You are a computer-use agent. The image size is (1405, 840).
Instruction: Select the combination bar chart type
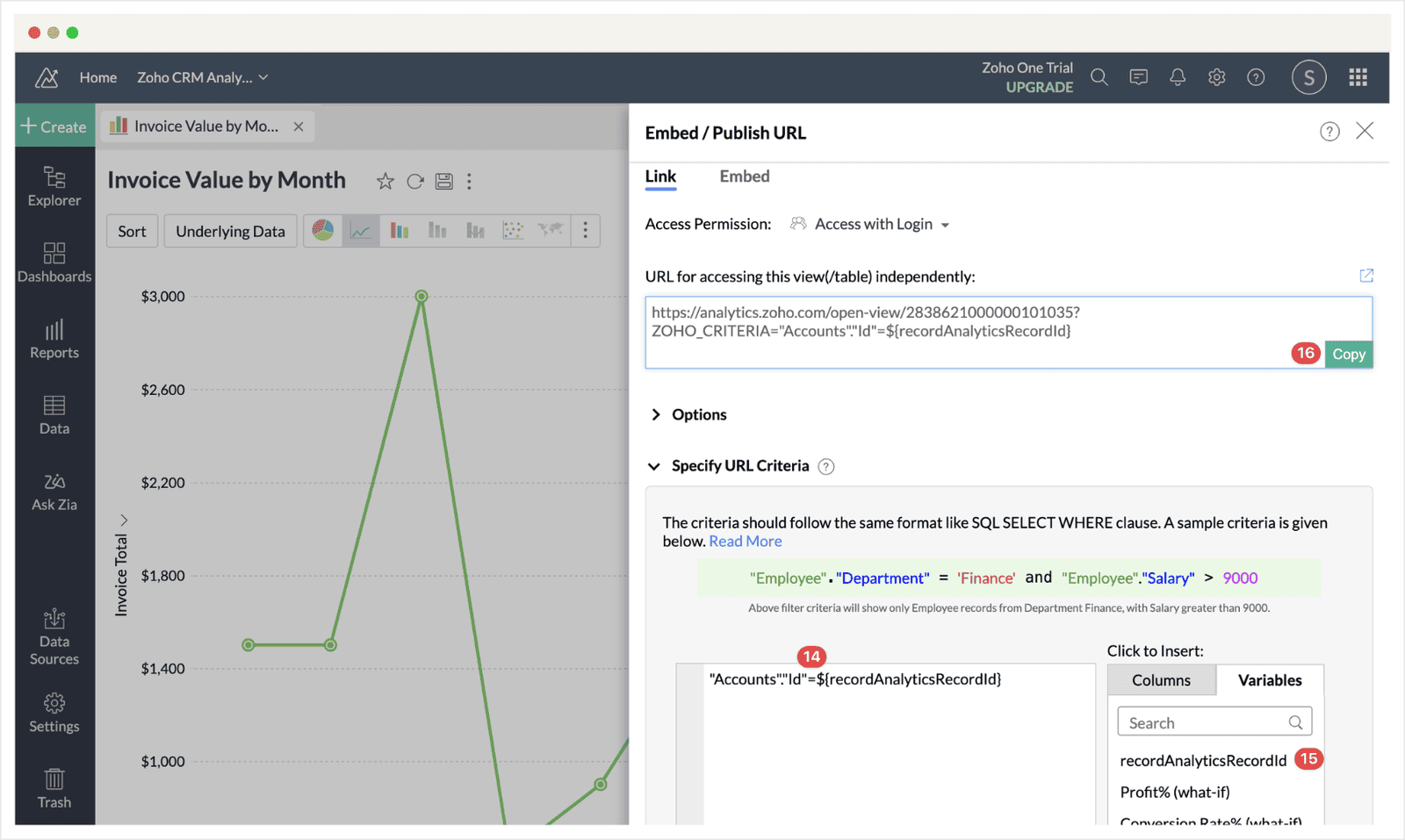pyautogui.click(x=475, y=231)
